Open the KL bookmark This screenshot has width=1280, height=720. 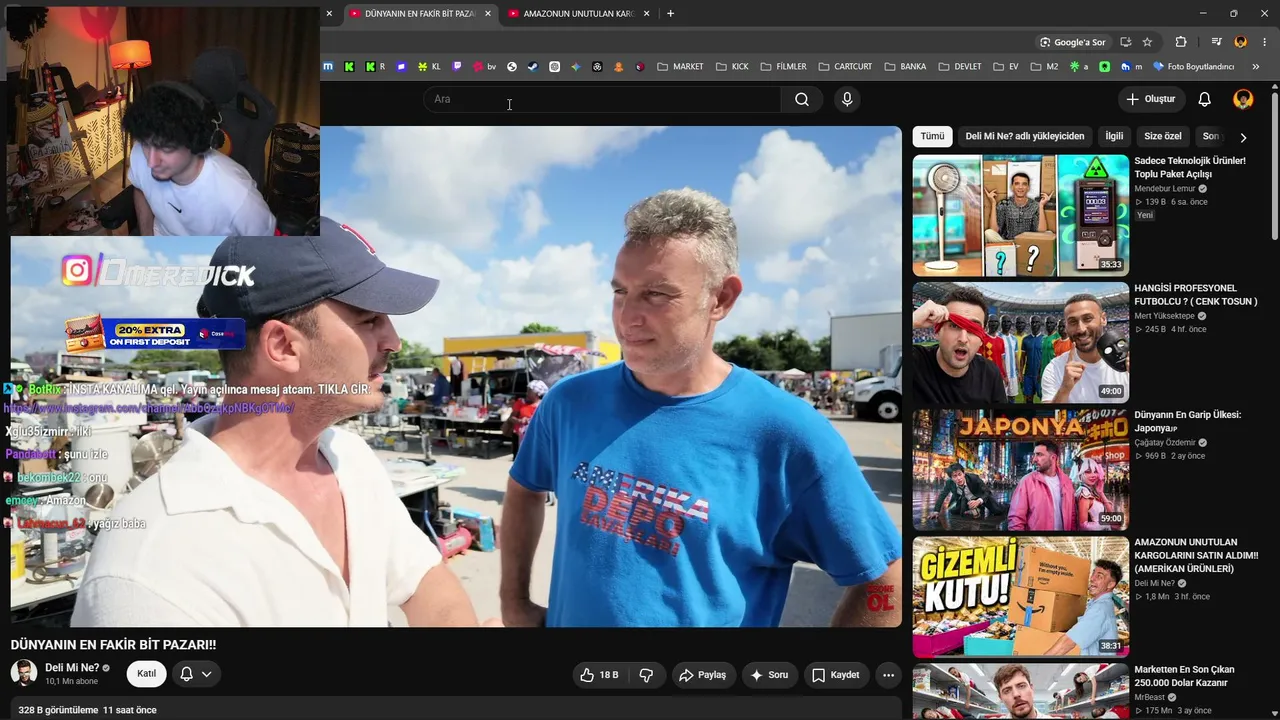point(429,67)
